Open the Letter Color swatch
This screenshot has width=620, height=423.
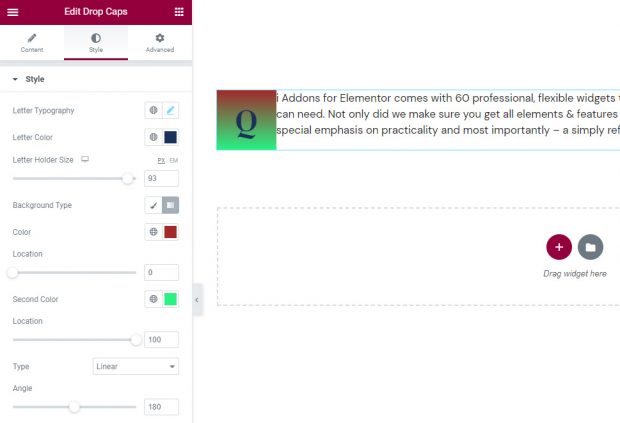click(170, 137)
